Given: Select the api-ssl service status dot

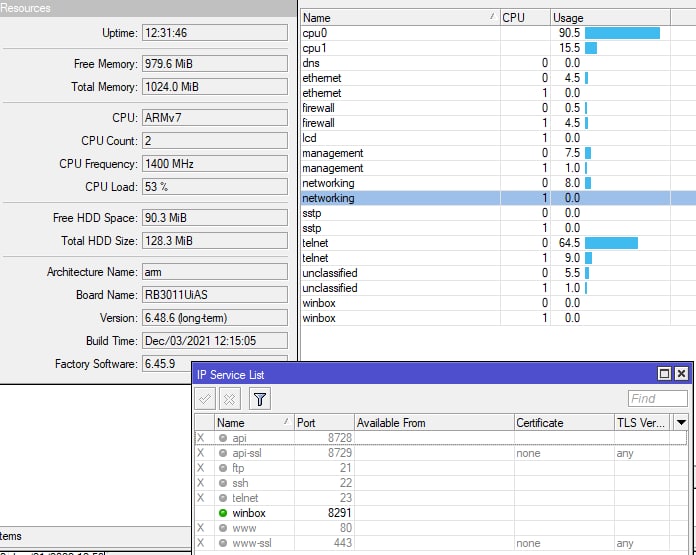Looking at the screenshot, I should point(223,453).
